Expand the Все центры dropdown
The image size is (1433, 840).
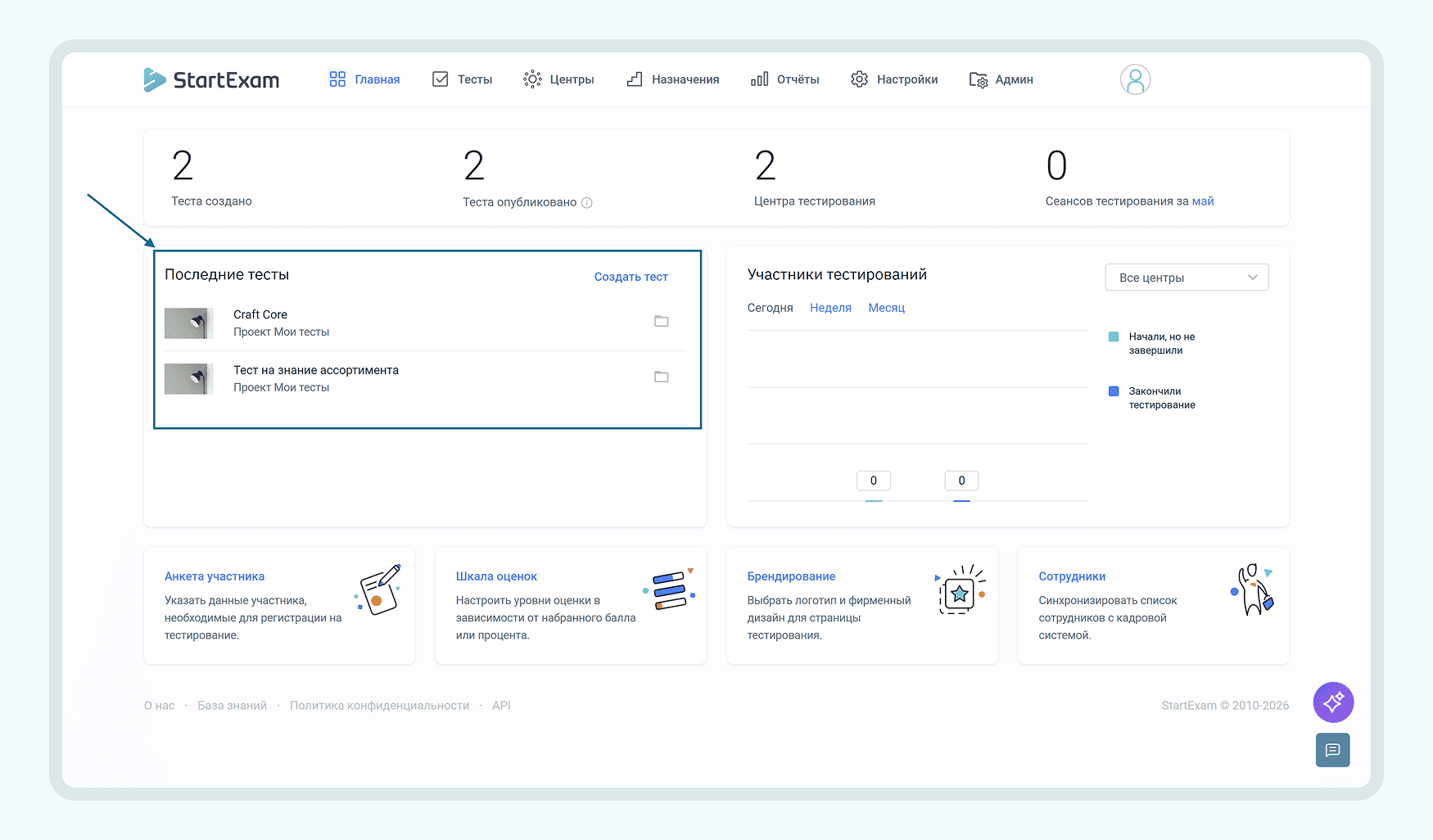(1187, 278)
